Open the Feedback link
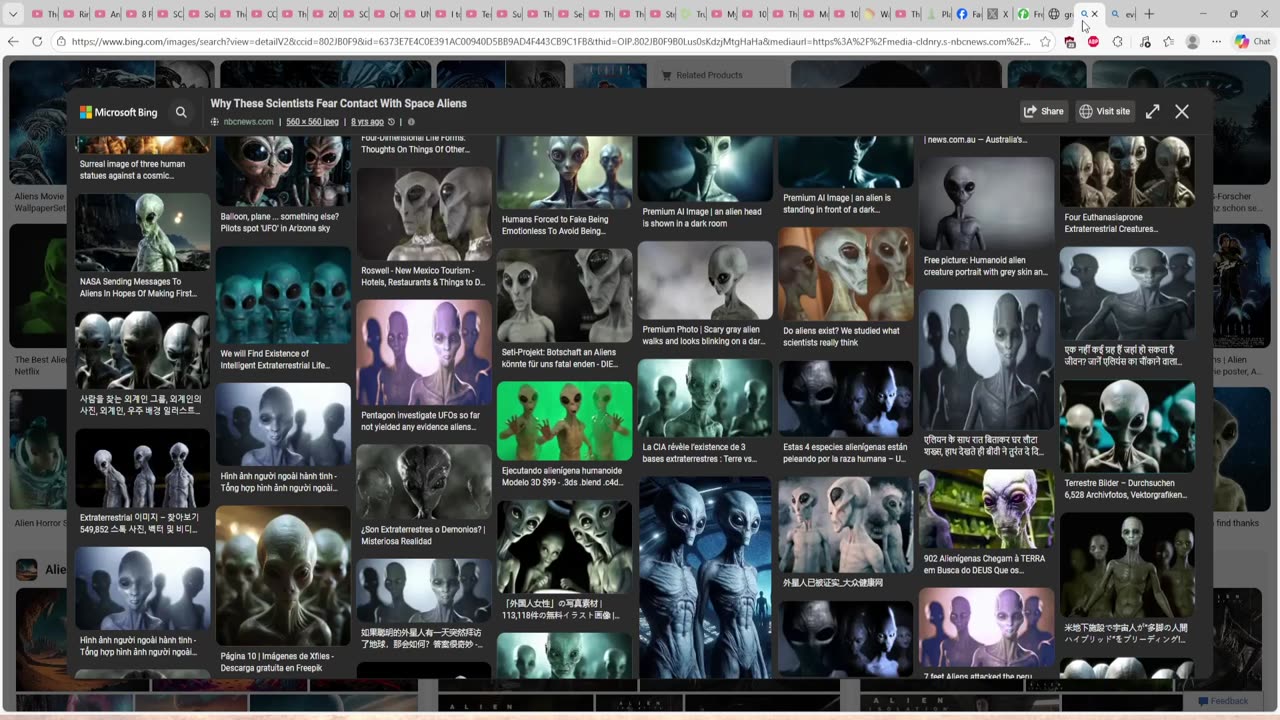Viewport: 1280px width, 720px height. pos(1223,701)
